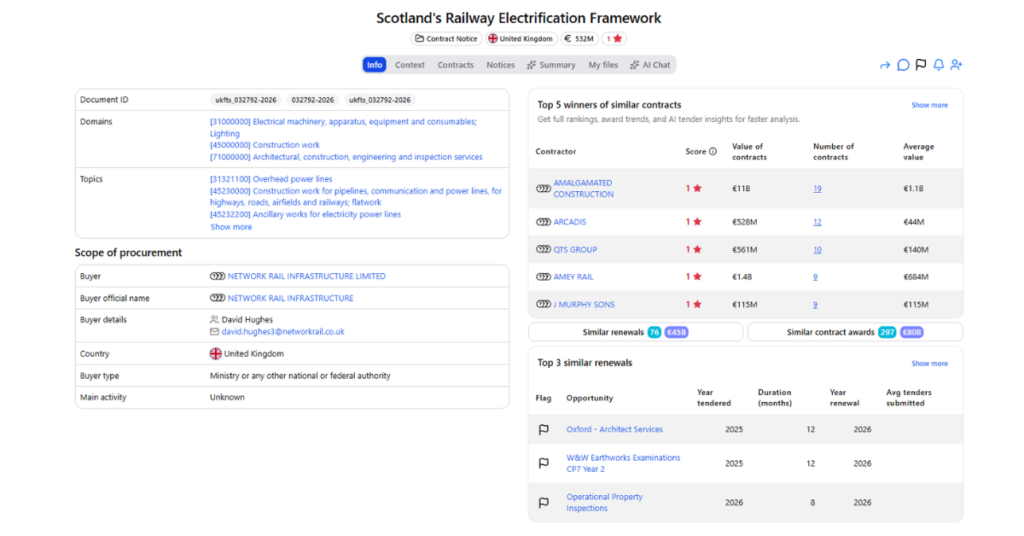Click the envelope icon beside buyer email
The width and height of the screenshot is (1024, 536).
(214, 332)
